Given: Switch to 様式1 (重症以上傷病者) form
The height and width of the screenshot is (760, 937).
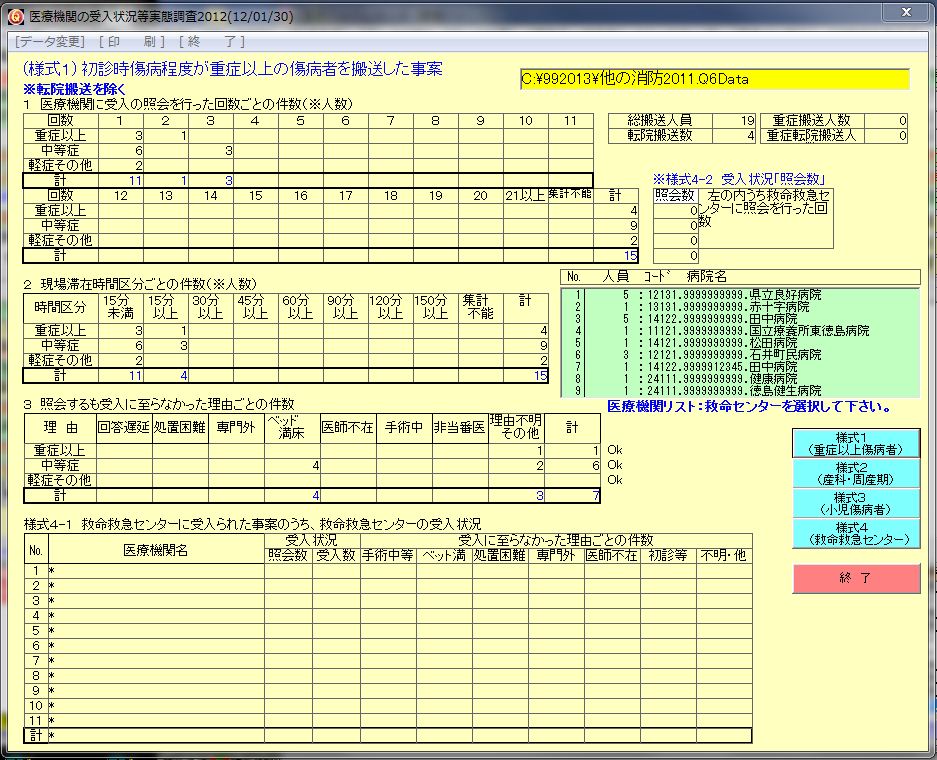Looking at the screenshot, I should pos(855,443).
